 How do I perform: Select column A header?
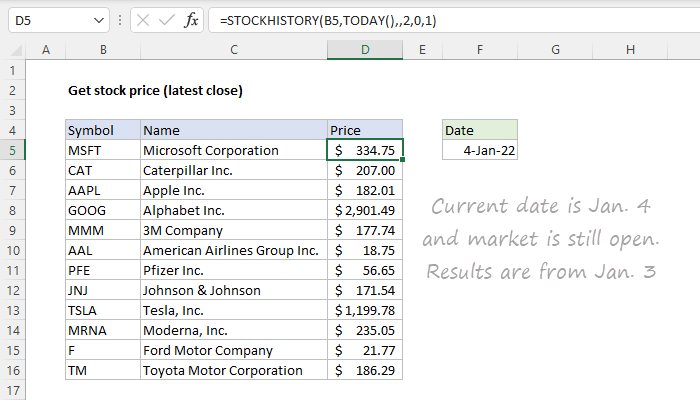pyautogui.click(x=46, y=50)
